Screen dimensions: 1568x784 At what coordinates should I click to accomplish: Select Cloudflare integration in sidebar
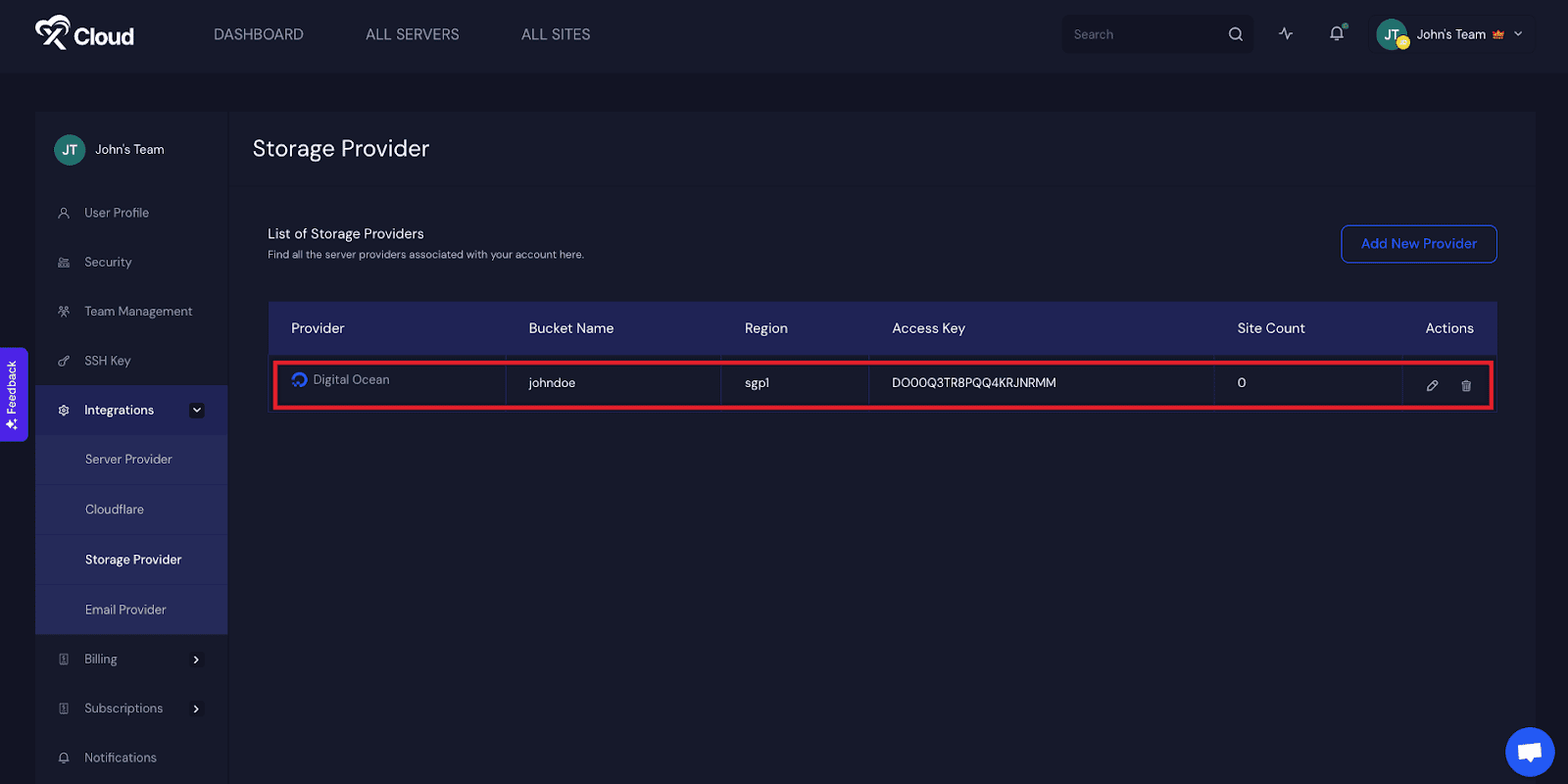tap(115, 510)
